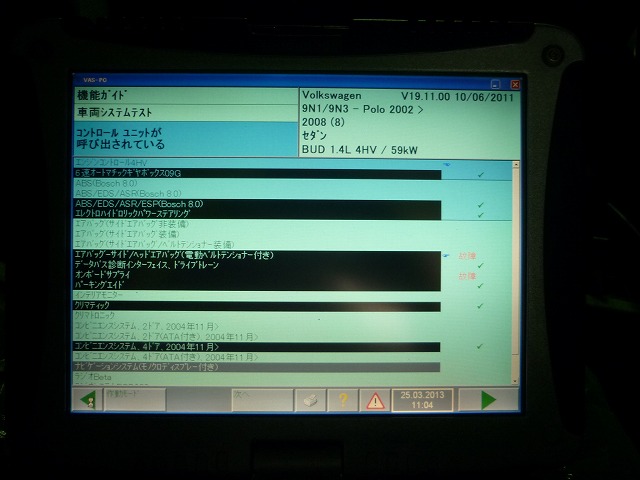Select the オンボードサプライ row
This screenshot has width=640, height=480.
pos(257,275)
